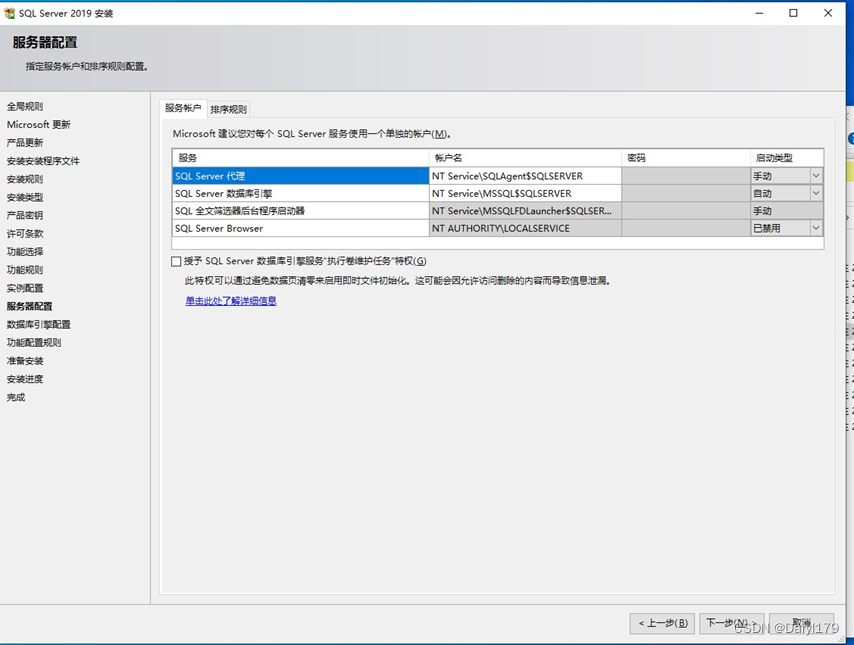The image size is (854, 645).
Task: Tick the 执行卷维护任务 privilege checkbox
Action: [x=176, y=261]
